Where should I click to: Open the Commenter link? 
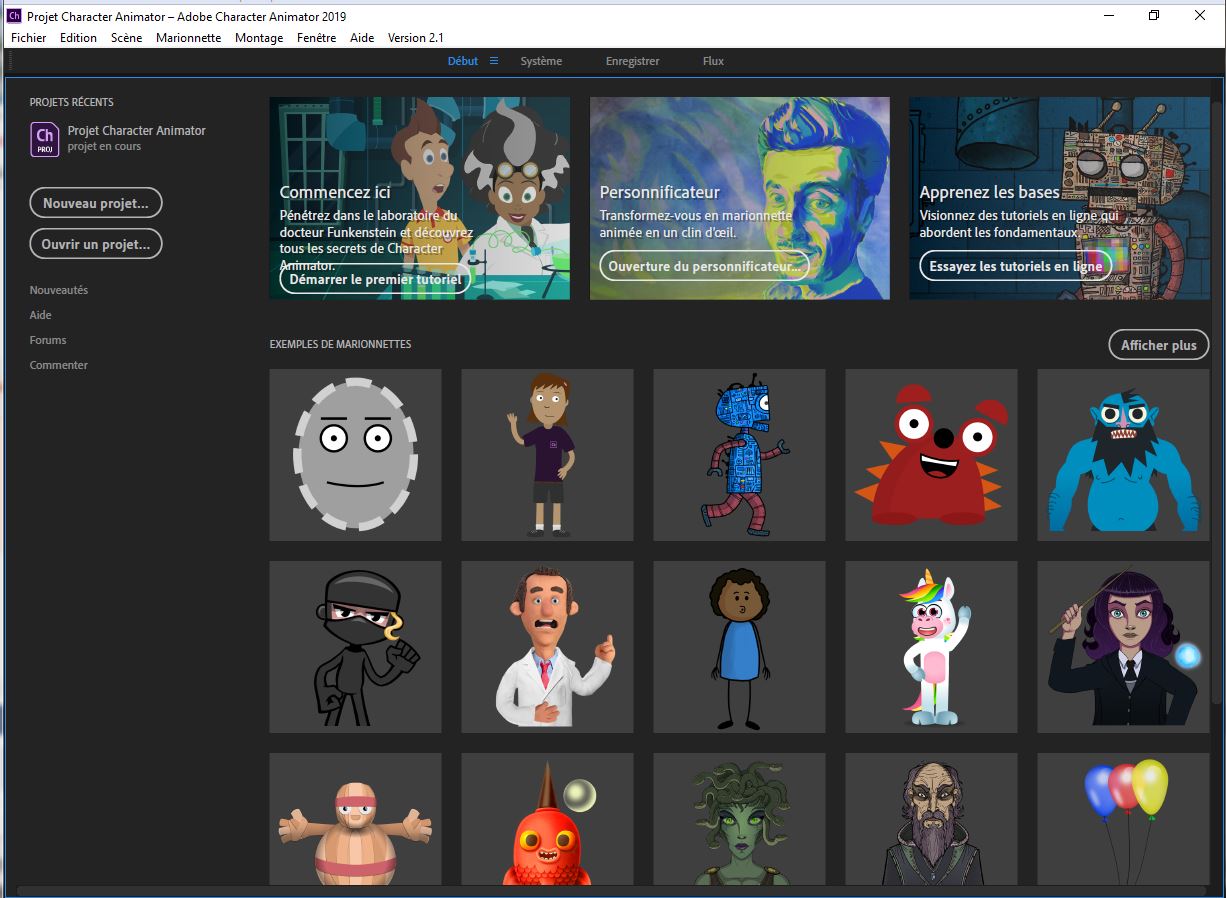click(59, 365)
